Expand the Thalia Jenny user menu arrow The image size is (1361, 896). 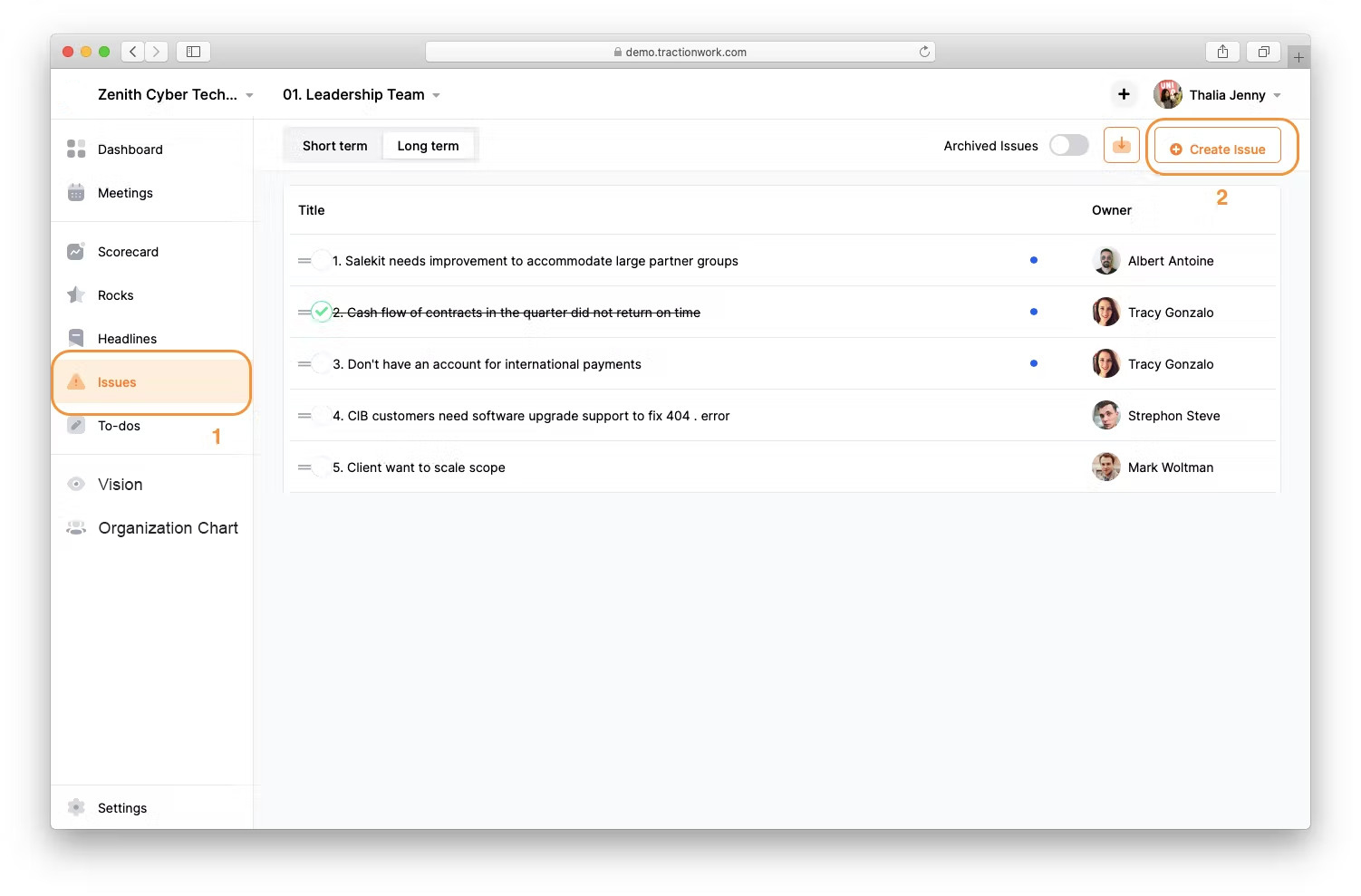click(1277, 95)
